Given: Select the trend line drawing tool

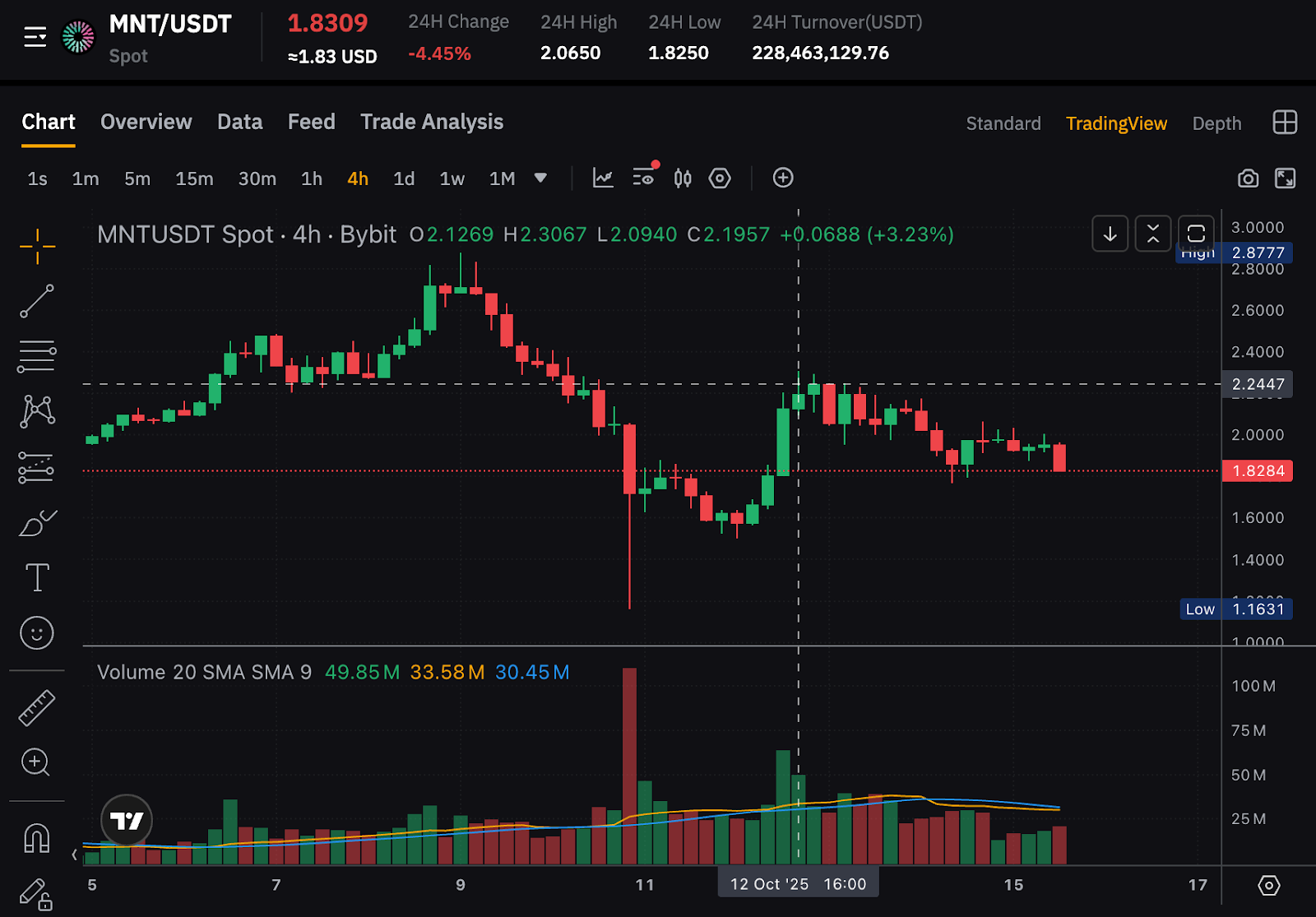Looking at the screenshot, I should (37, 301).
